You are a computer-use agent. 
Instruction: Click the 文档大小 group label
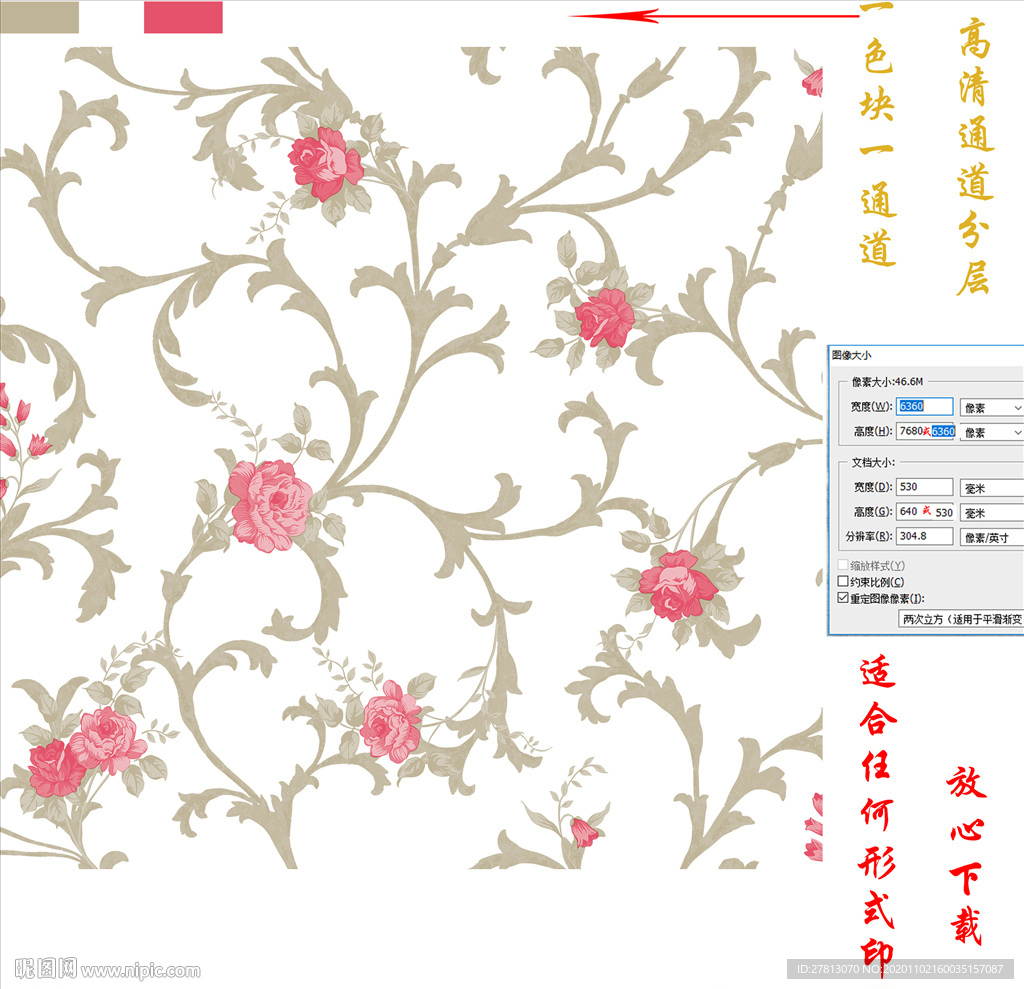pyautogui.click(x=873, y=462)
